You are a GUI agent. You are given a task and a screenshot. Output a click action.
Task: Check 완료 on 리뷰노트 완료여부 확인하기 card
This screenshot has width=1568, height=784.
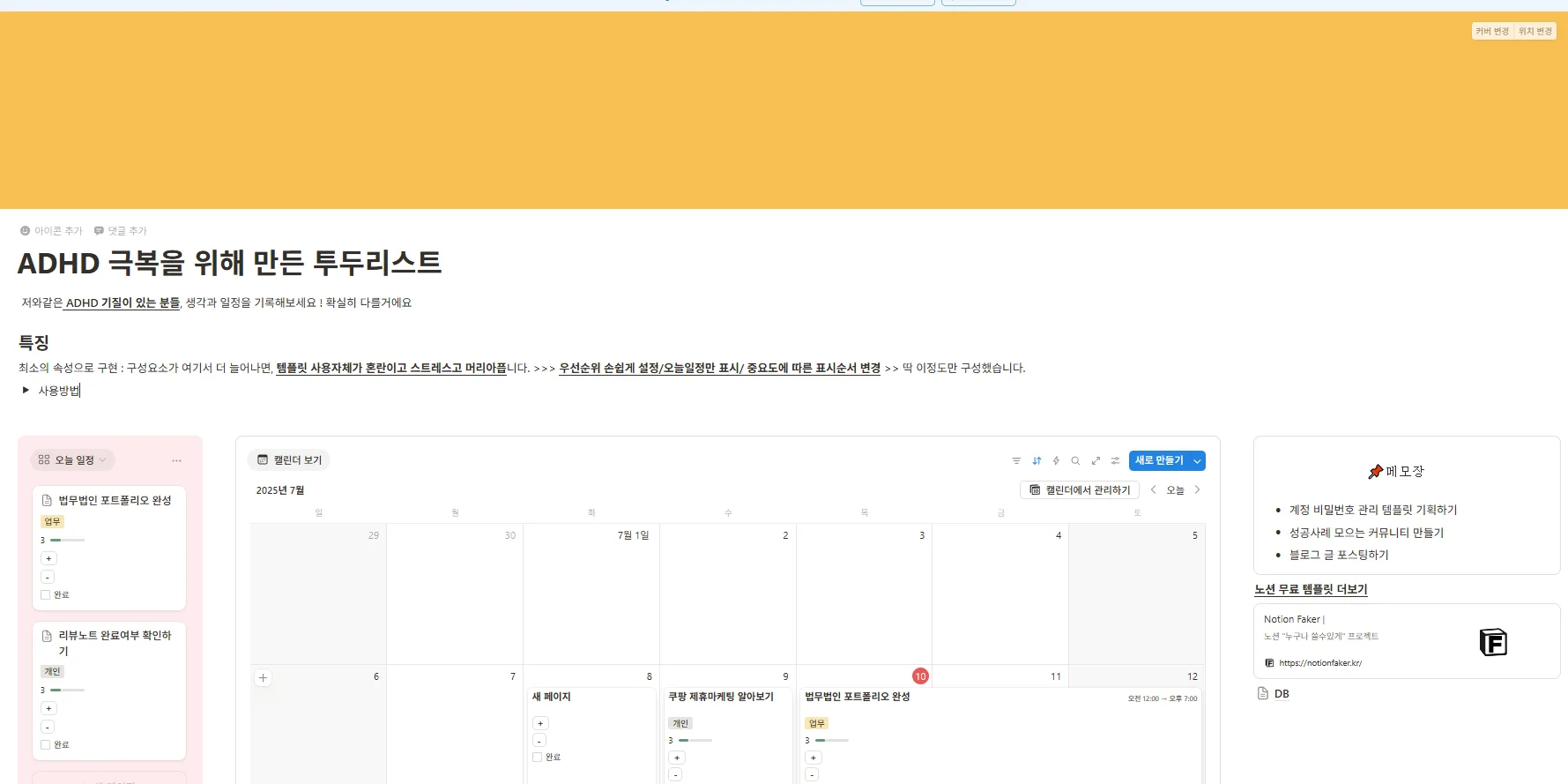point(45,745)
